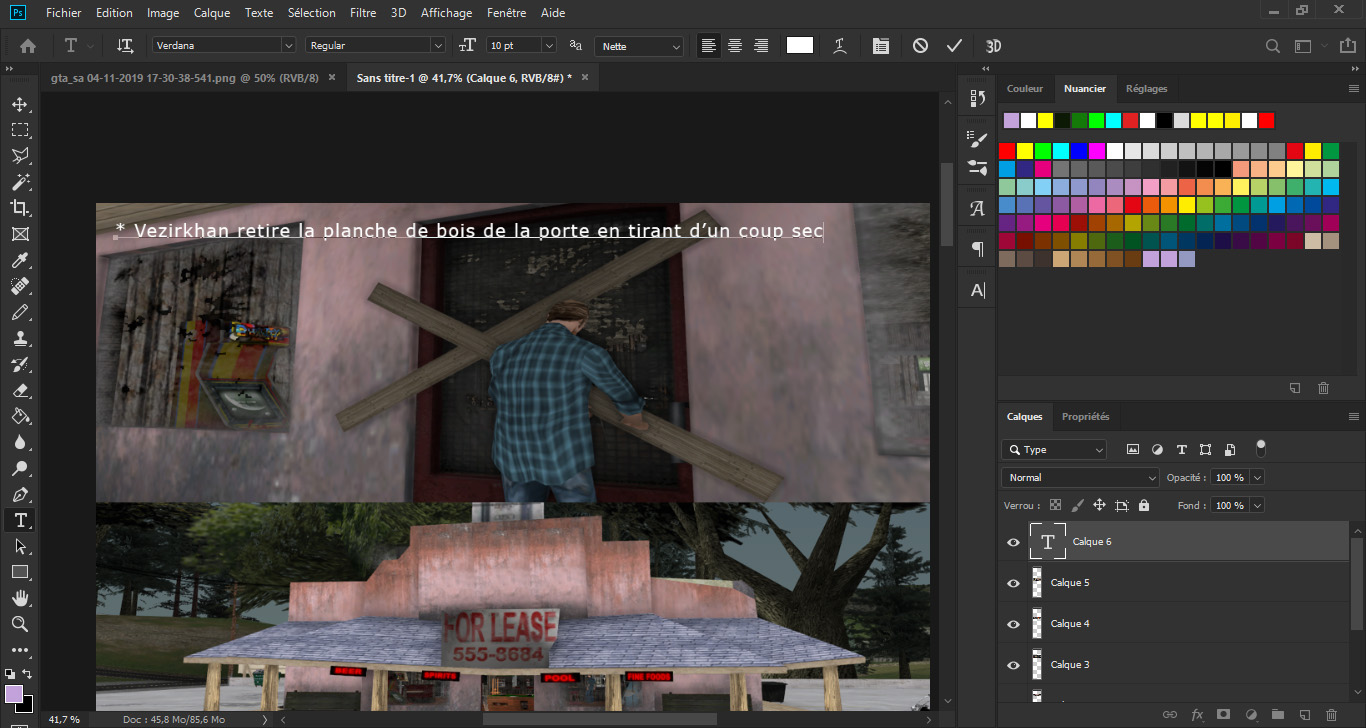This screenshot has width=1366, height=728.
Task: Select the Pen tool
Action: 19,494
